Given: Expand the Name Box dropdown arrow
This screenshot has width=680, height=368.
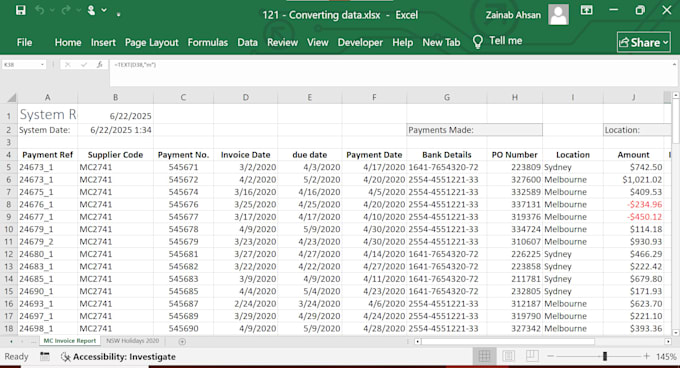Looking at the screenshot, I should coord(42,65).
